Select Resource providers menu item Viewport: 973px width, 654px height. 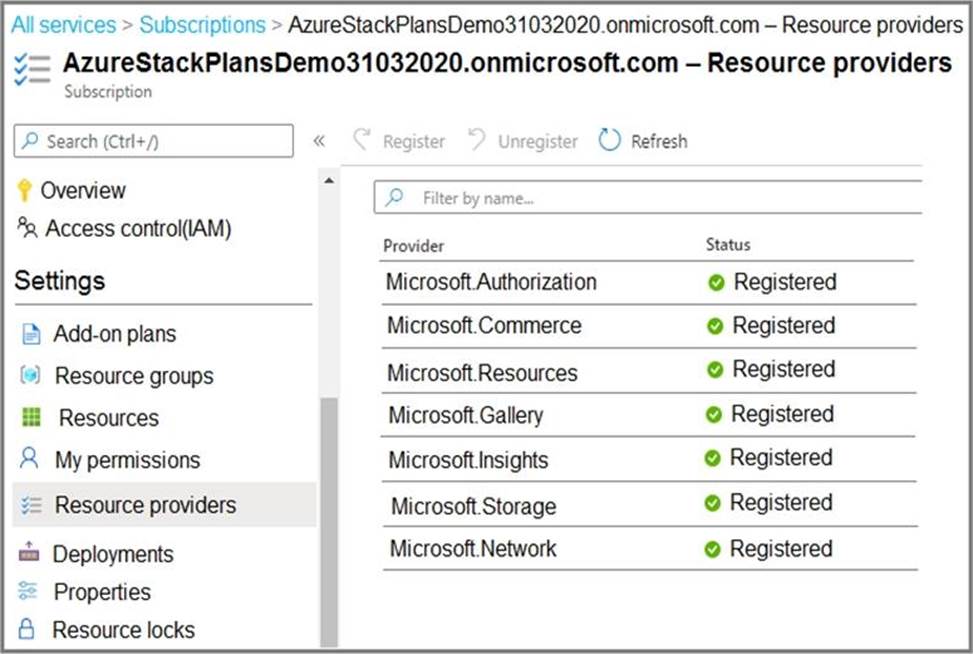pyautogui.click(x=164, y=504)
